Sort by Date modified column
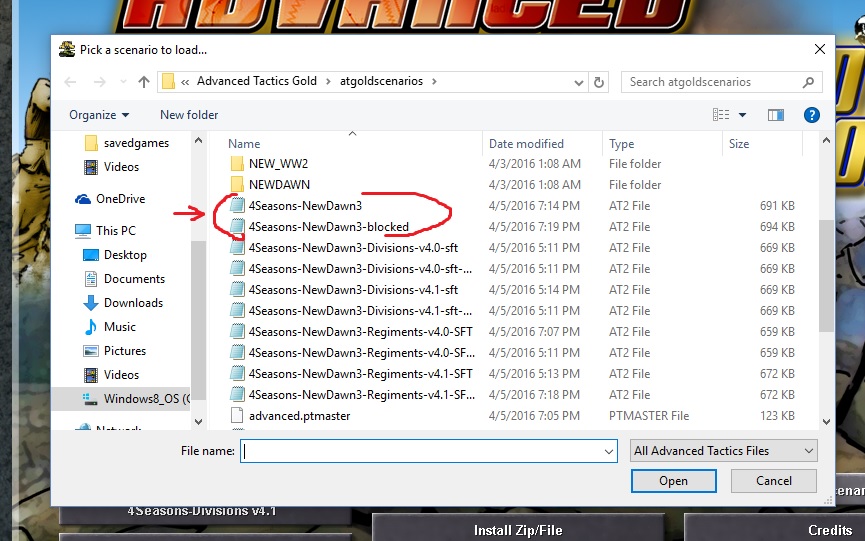Screen dimensions: 865x541 coord(526,144)
